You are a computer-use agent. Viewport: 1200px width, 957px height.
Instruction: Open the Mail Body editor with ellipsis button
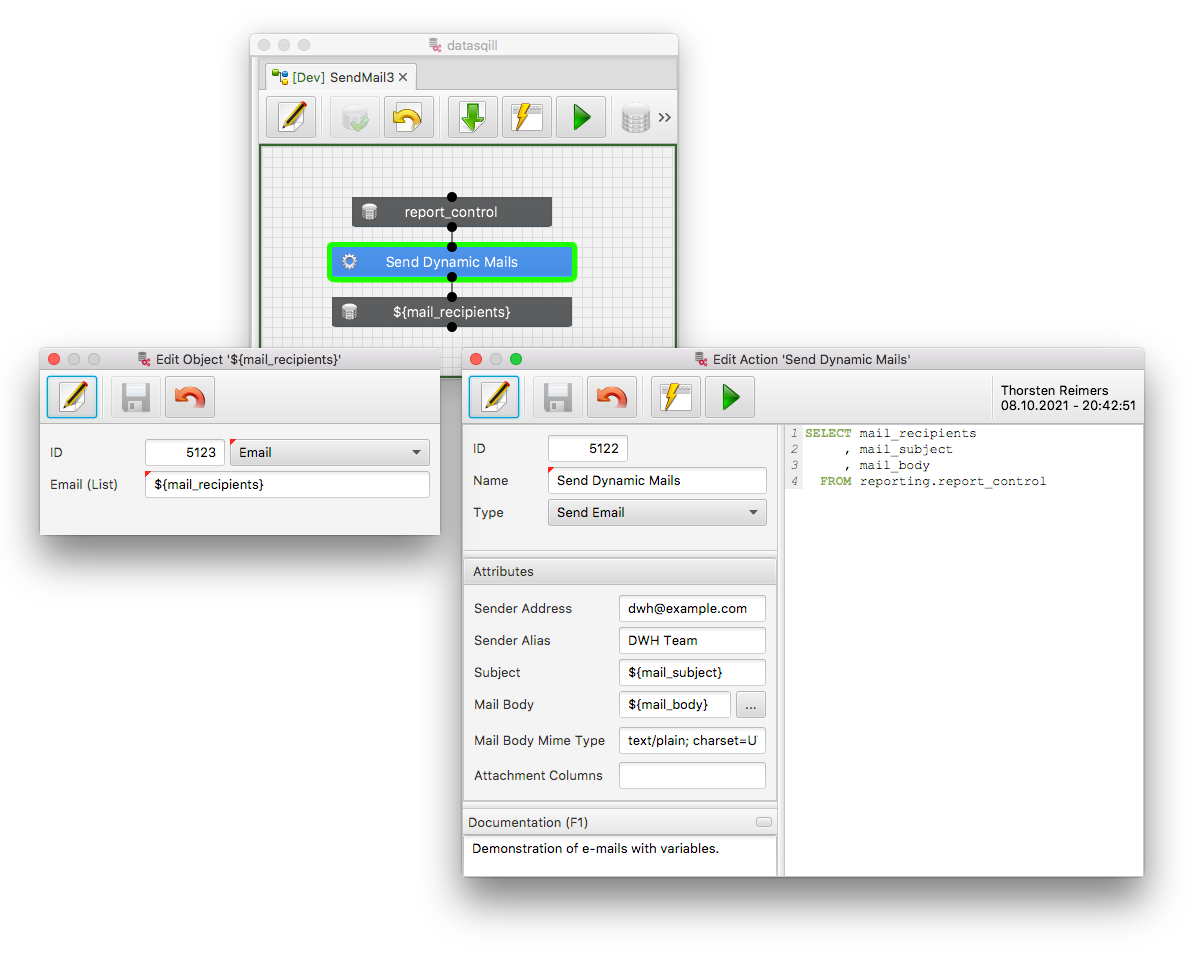(751, 705)
